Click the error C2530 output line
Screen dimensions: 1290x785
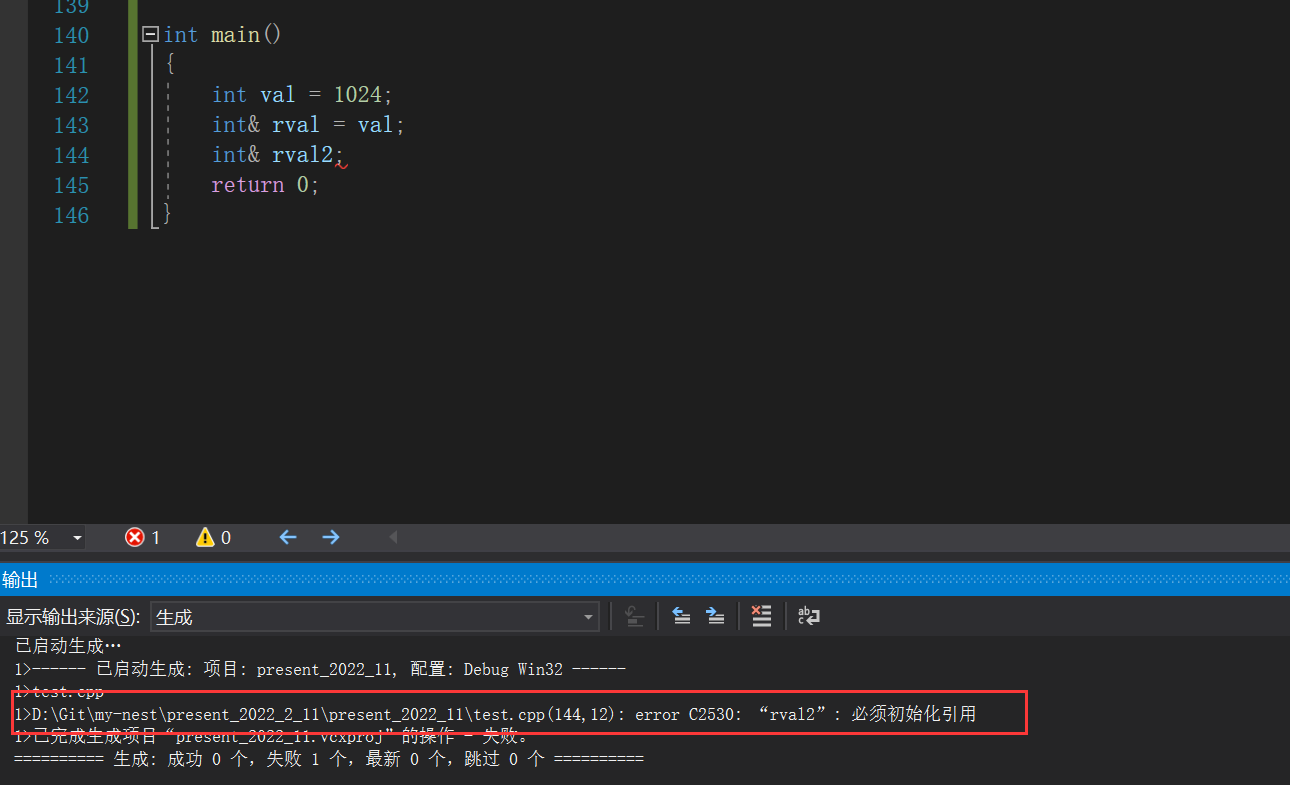495,714
